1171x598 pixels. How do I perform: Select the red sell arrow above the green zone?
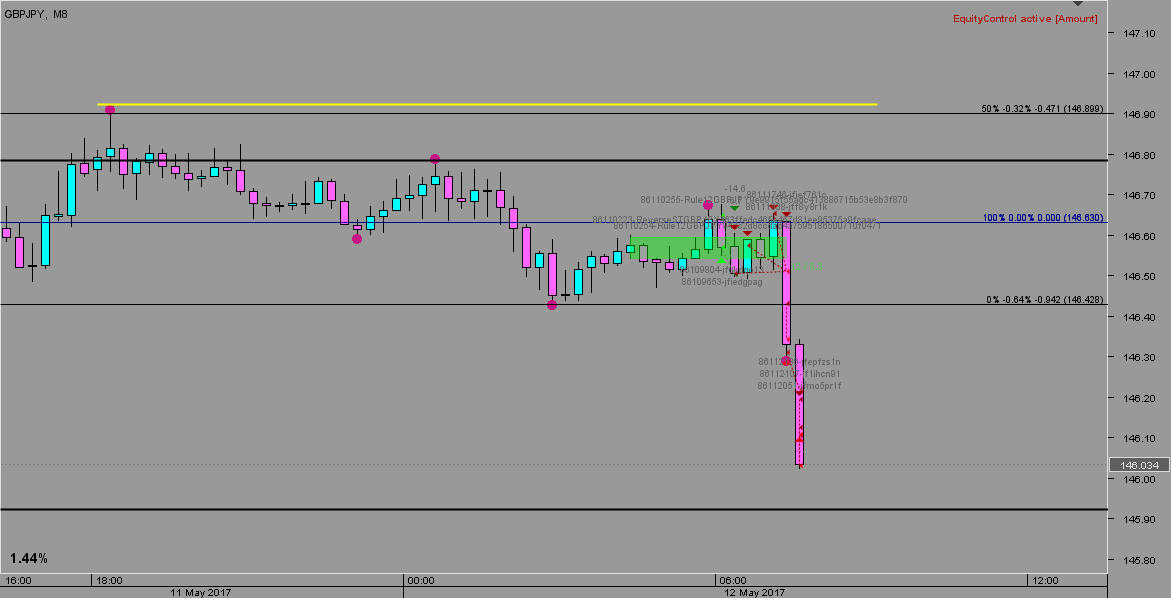pyautogui.click(x=747, y=231)
